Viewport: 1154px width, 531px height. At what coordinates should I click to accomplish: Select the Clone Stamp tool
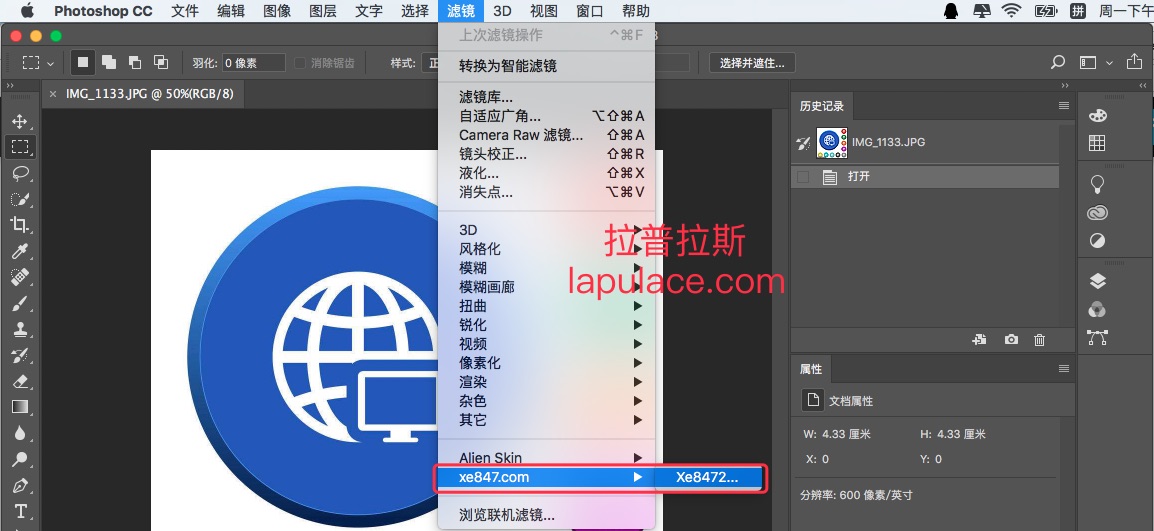[19, 329]
